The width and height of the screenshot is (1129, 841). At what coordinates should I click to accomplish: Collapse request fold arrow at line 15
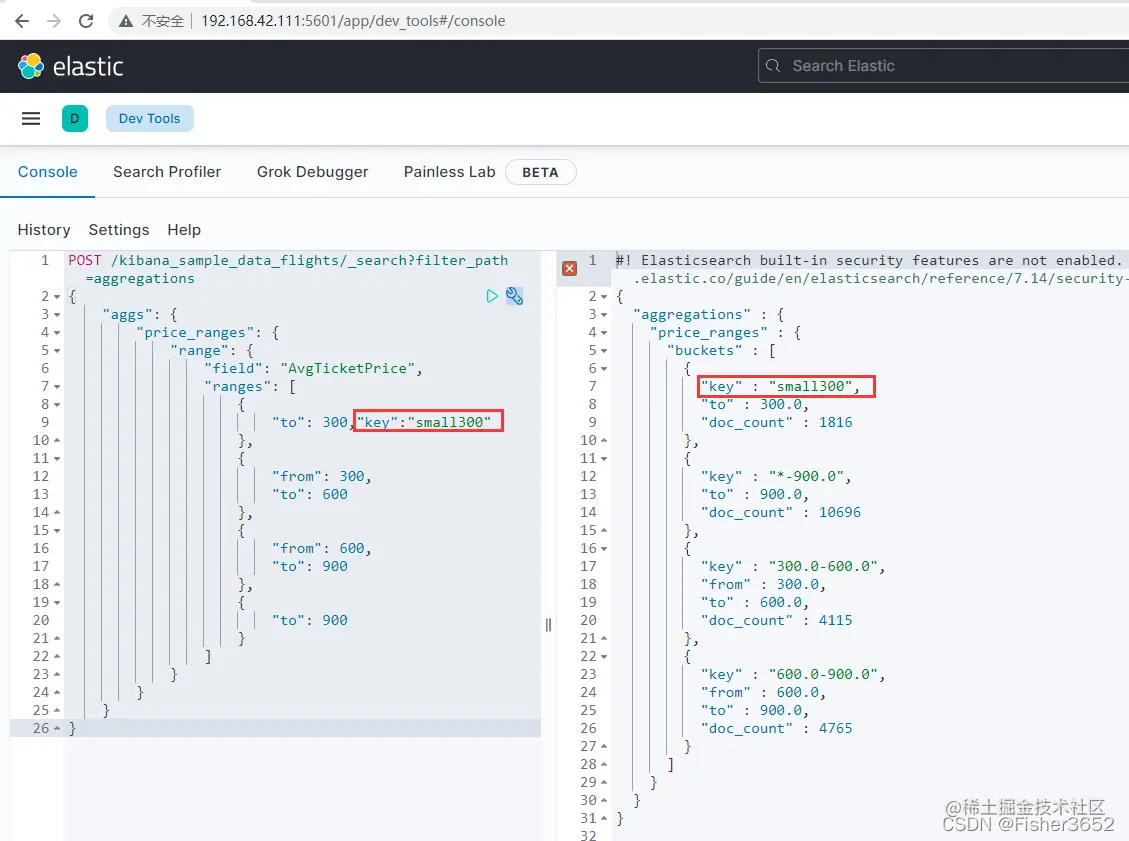(x=57, y=531)
